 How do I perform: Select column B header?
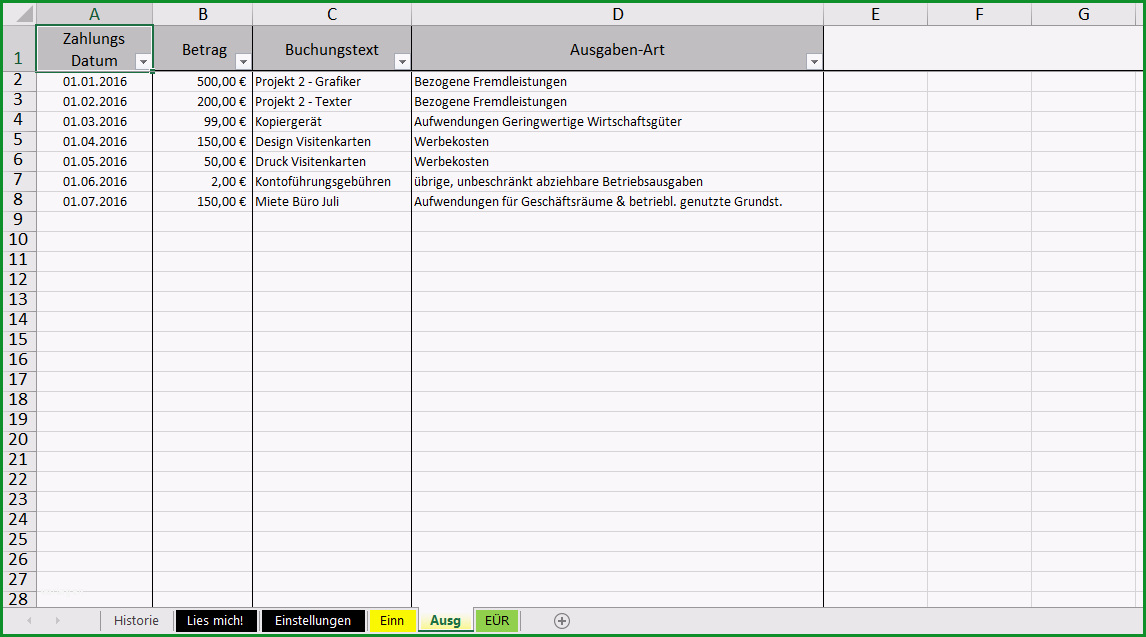coord(202,14)
